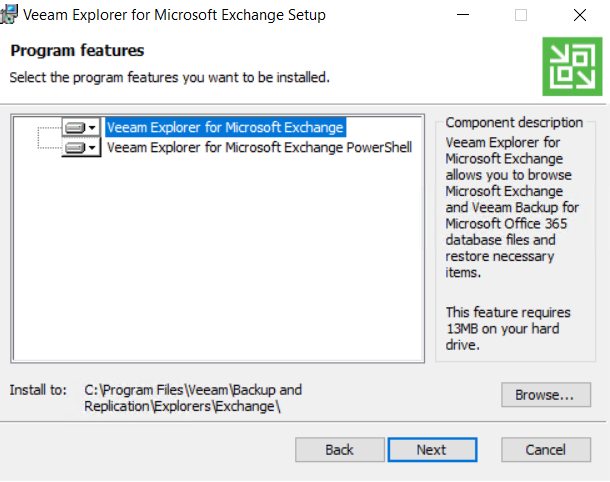Go Back to the previous setup step

(340, 450)
